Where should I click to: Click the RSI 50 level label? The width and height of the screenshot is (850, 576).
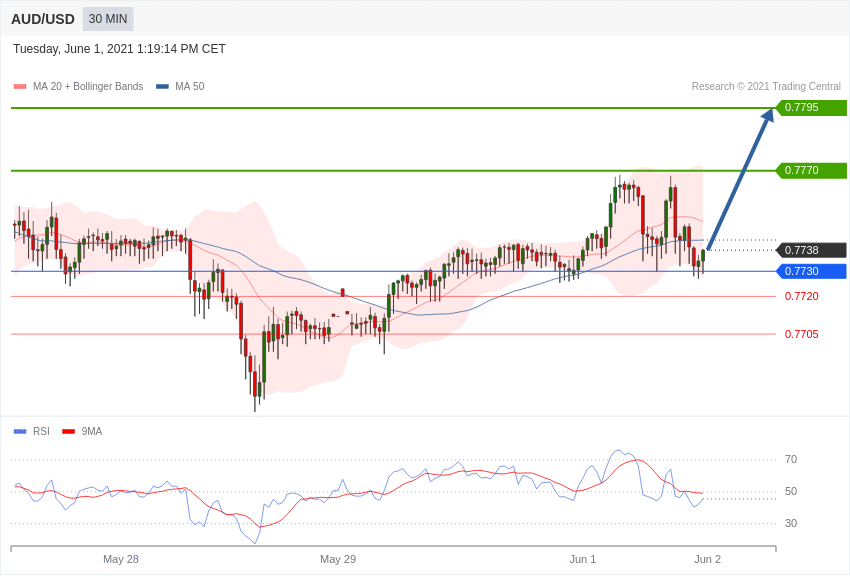(x=791, y=491)
